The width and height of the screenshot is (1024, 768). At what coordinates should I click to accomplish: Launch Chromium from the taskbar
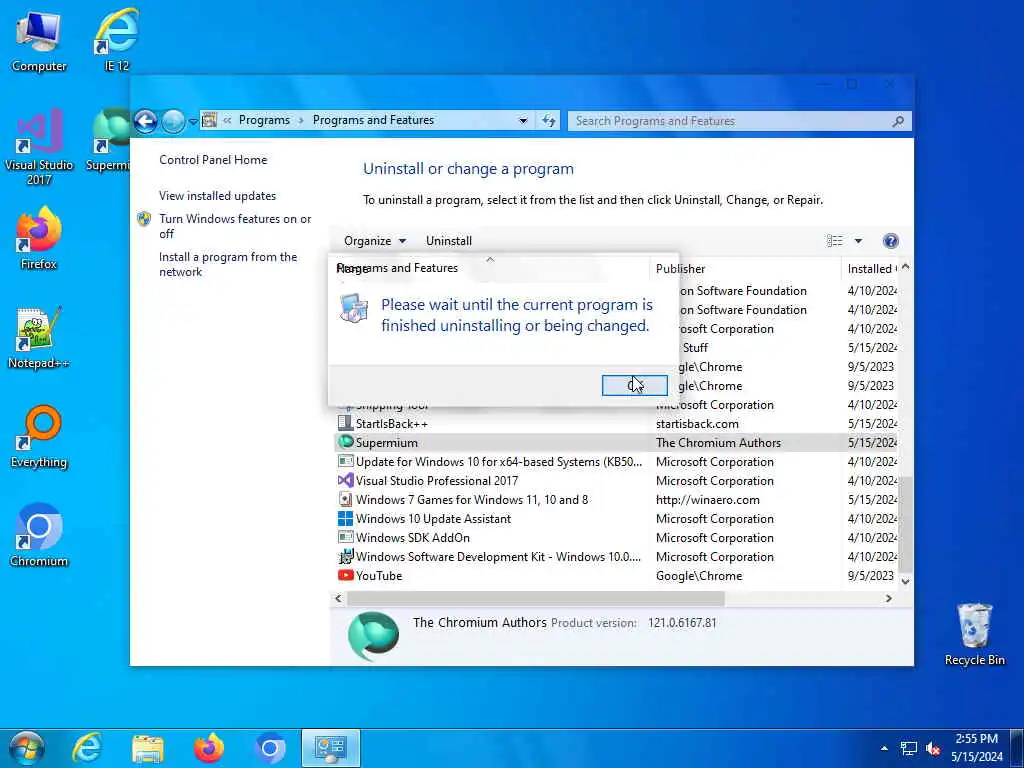[x=270, y=748]
